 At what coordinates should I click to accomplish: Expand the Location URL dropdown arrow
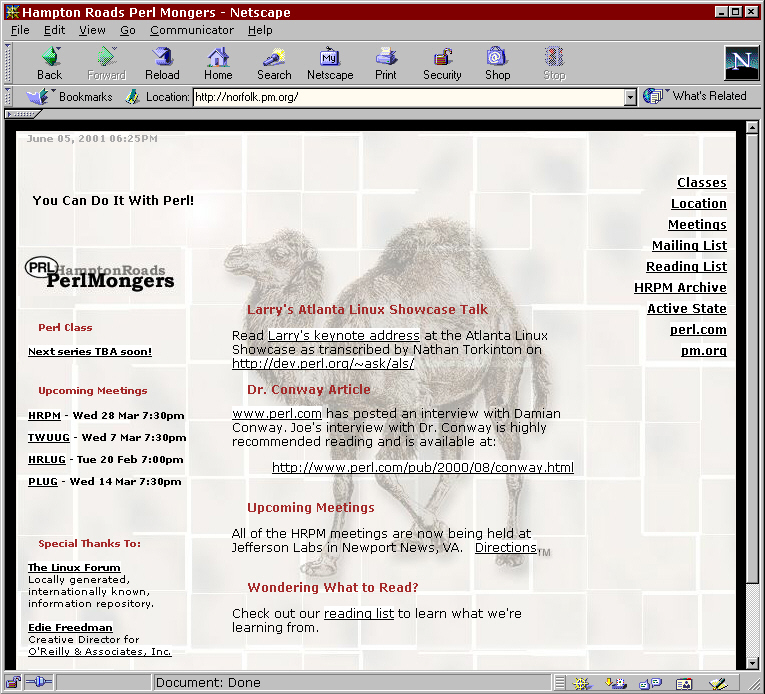point(630,97)
